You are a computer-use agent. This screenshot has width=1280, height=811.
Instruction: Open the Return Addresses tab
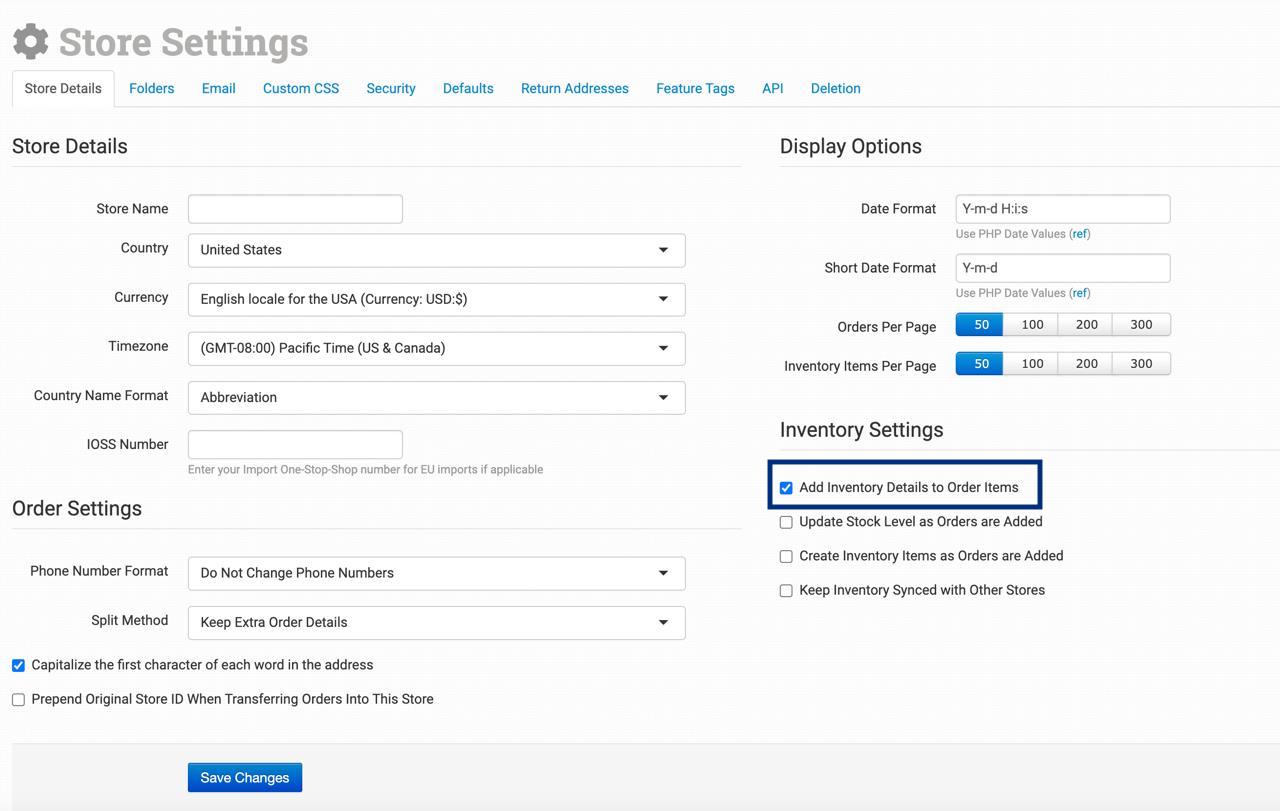(574, 88)
